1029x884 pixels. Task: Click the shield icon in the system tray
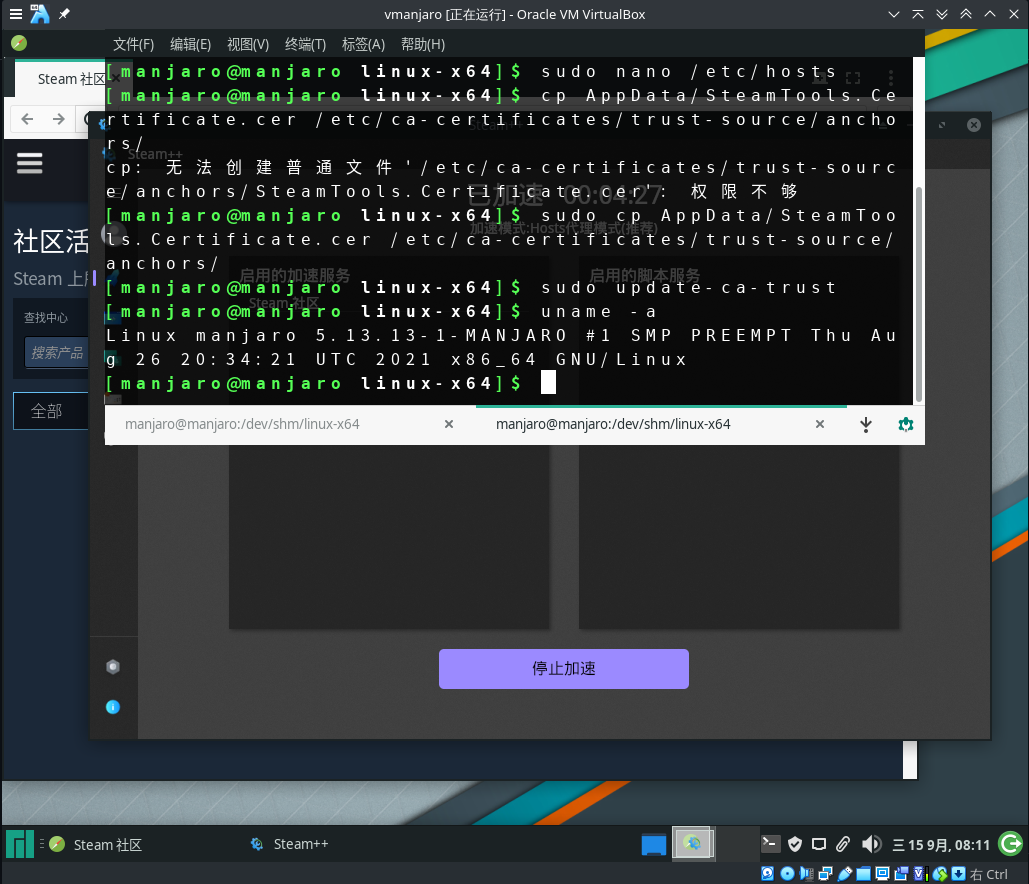click(794, 843)
